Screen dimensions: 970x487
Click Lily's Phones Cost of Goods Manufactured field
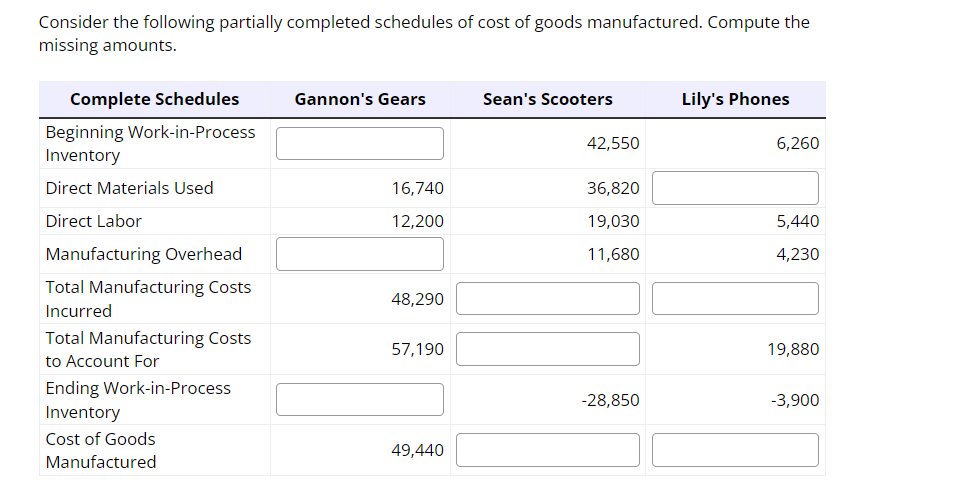[x=735, y=450]
